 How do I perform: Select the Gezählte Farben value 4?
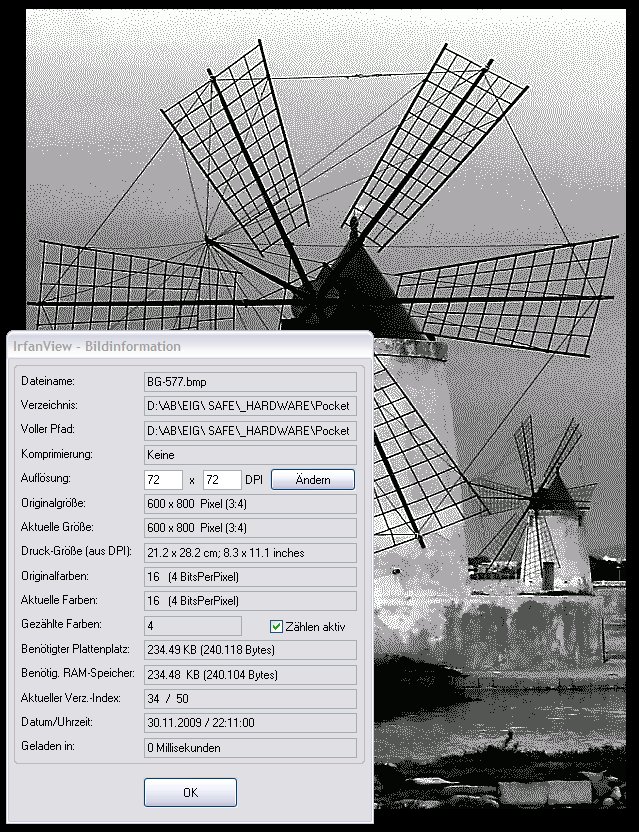193,626
